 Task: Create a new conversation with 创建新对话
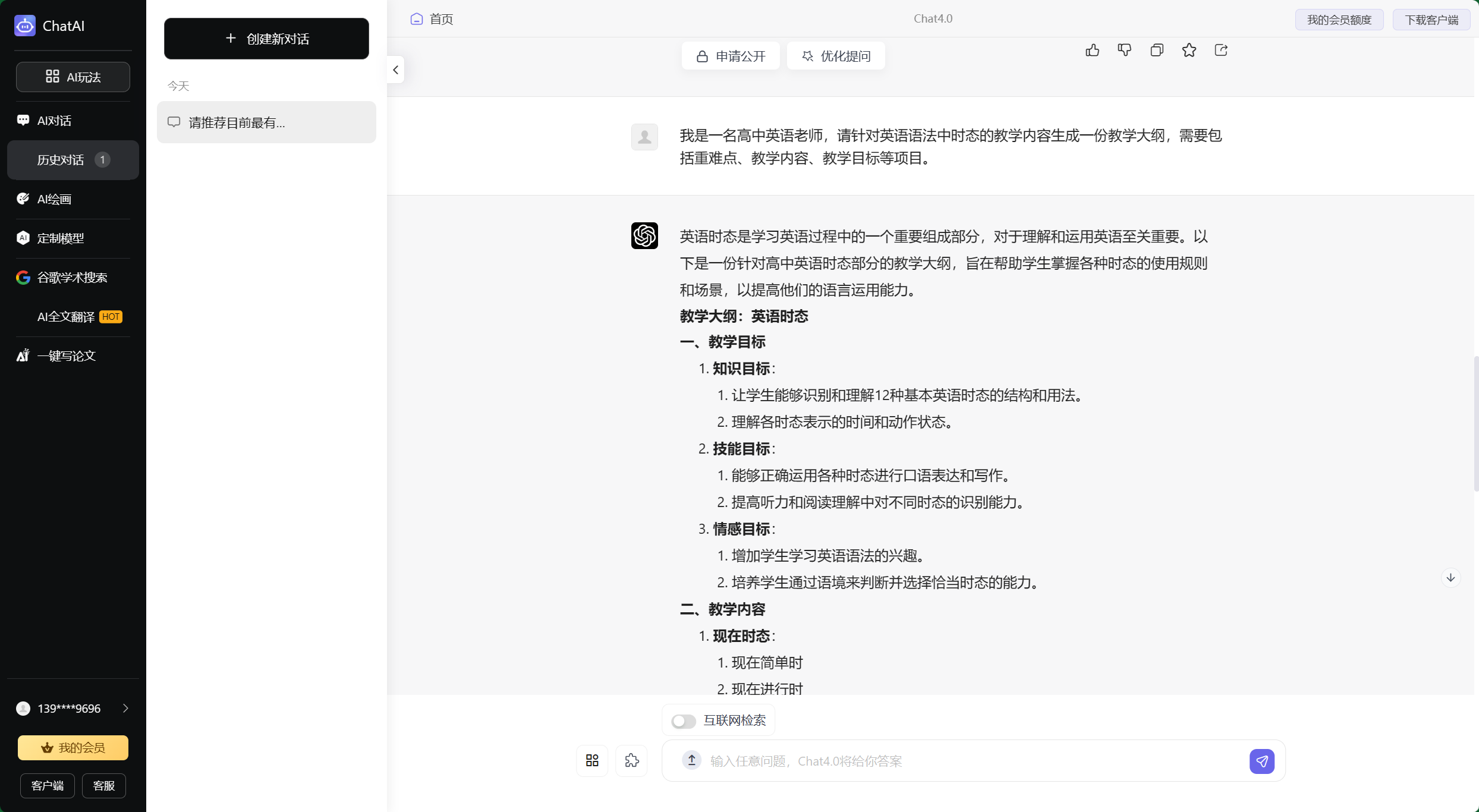tap(266, 39)
